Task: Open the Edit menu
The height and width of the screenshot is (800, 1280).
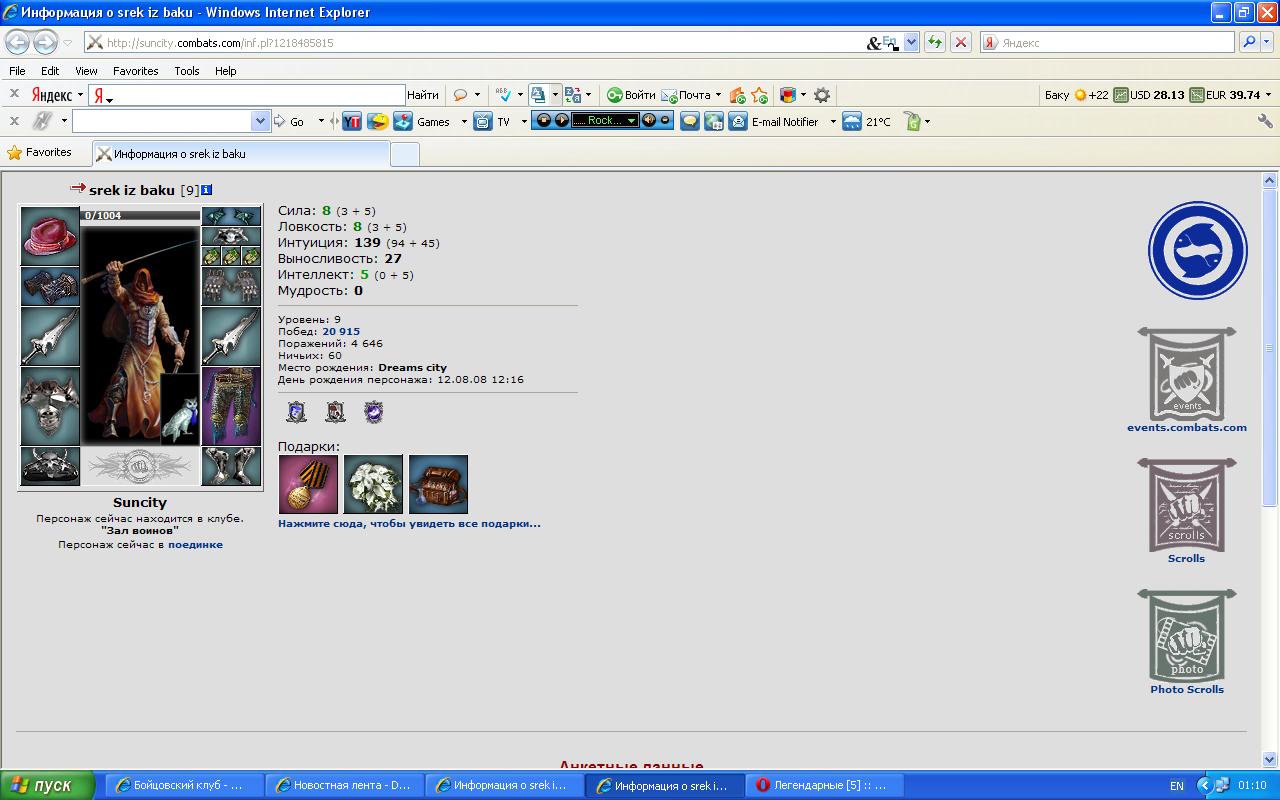Action: 50,71
